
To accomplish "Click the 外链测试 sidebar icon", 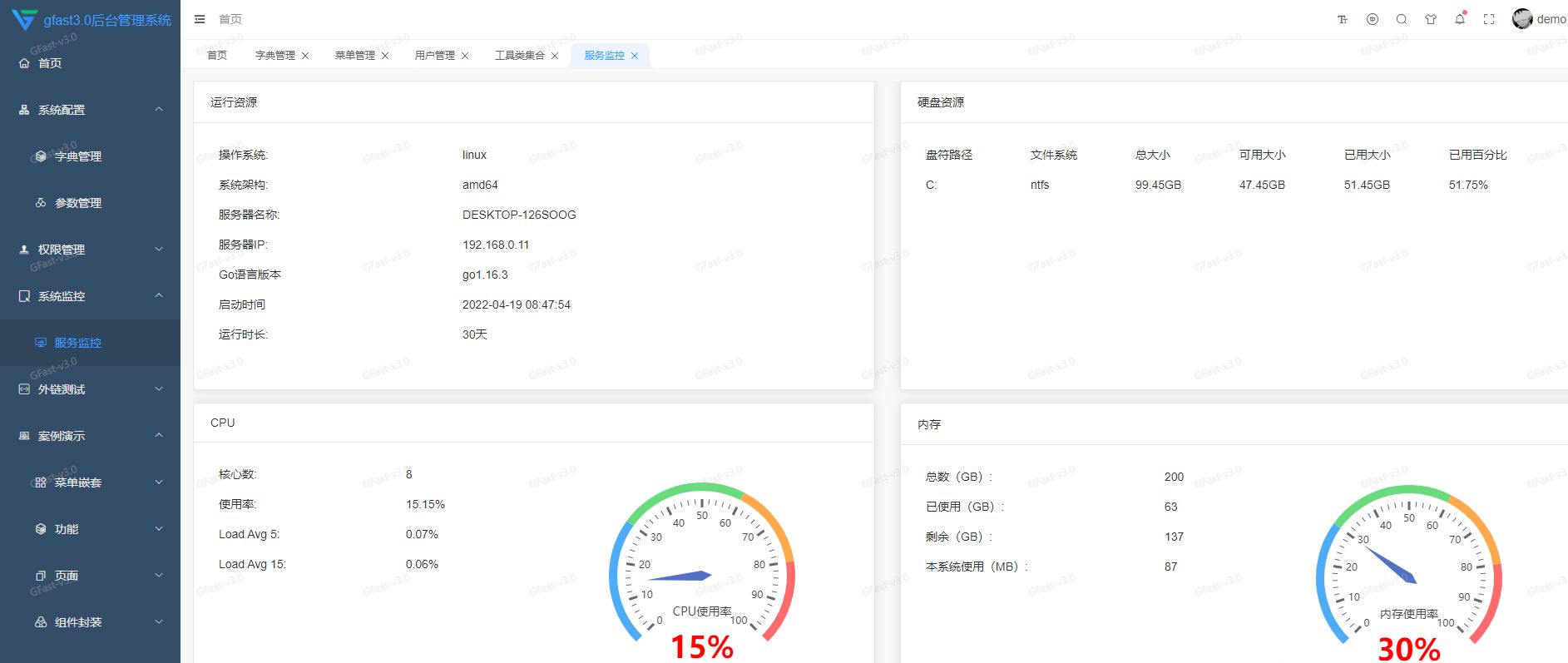I will point(24,389).
